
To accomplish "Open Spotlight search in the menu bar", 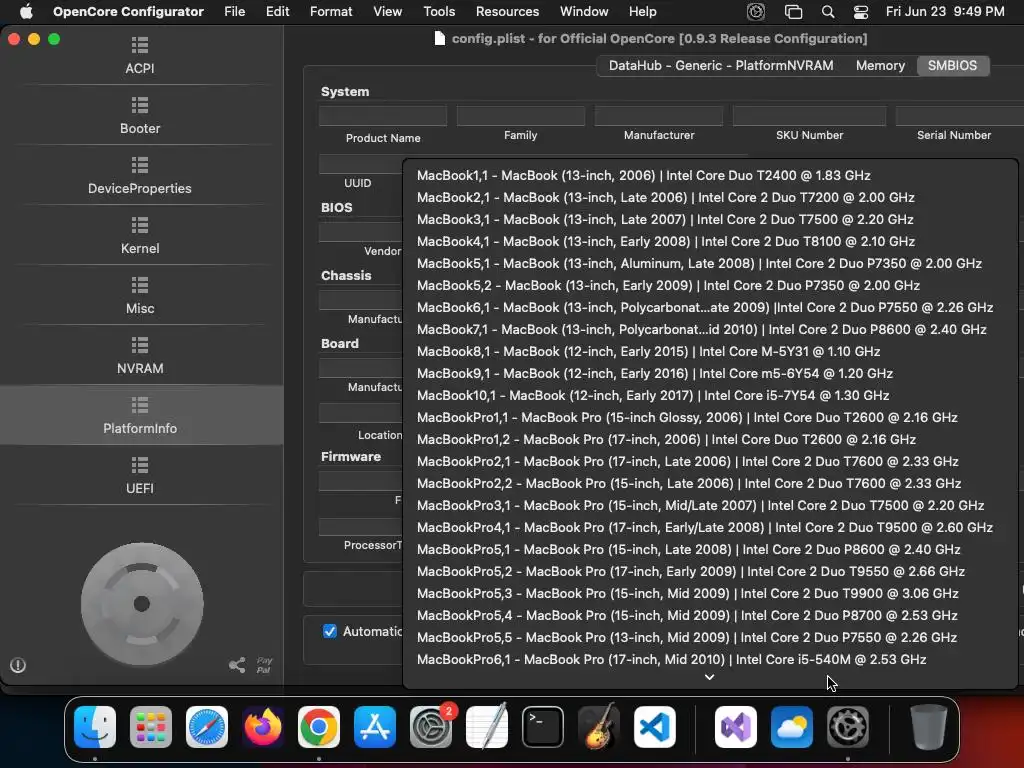I will point(827,12).
